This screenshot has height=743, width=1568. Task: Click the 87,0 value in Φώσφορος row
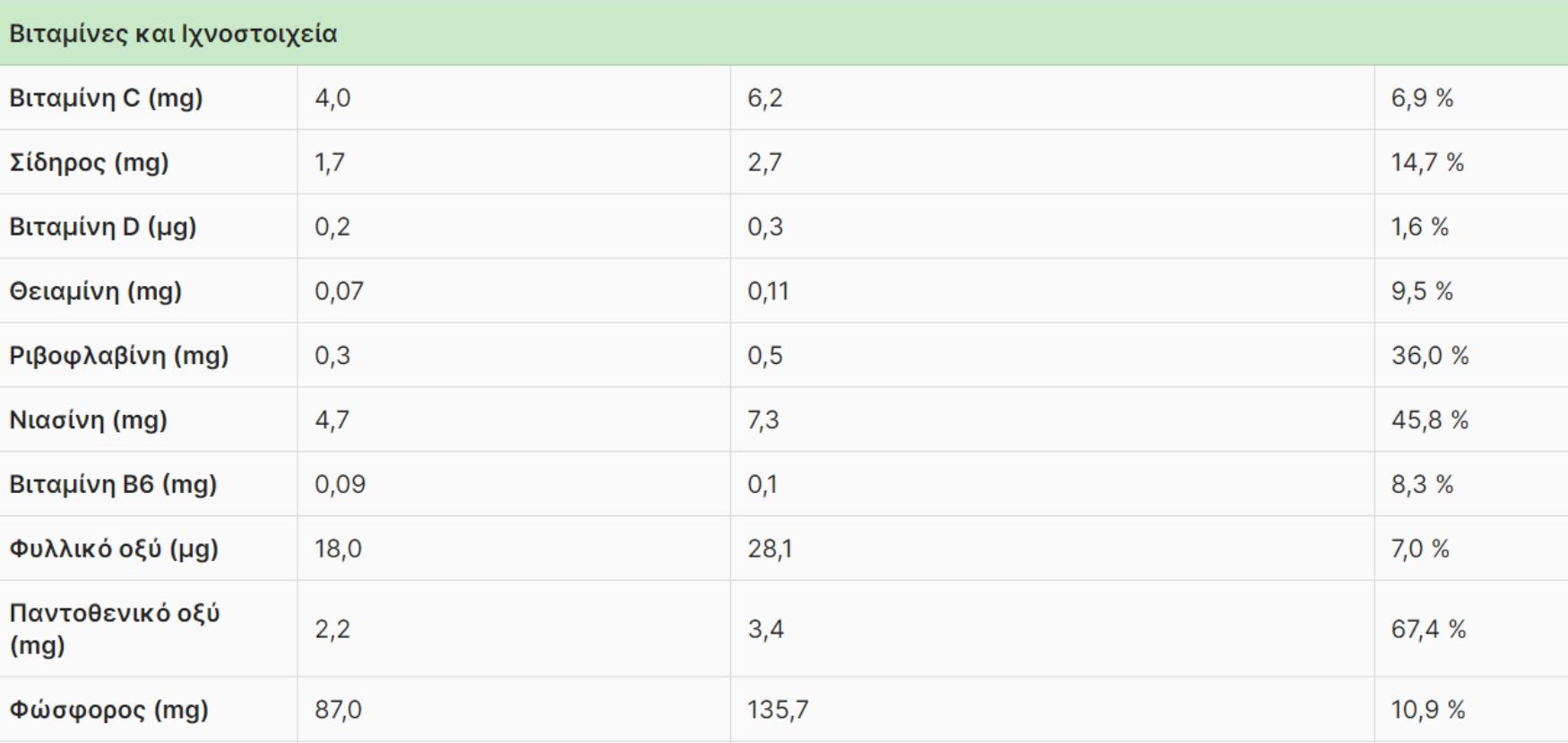(x=338, y=710)
